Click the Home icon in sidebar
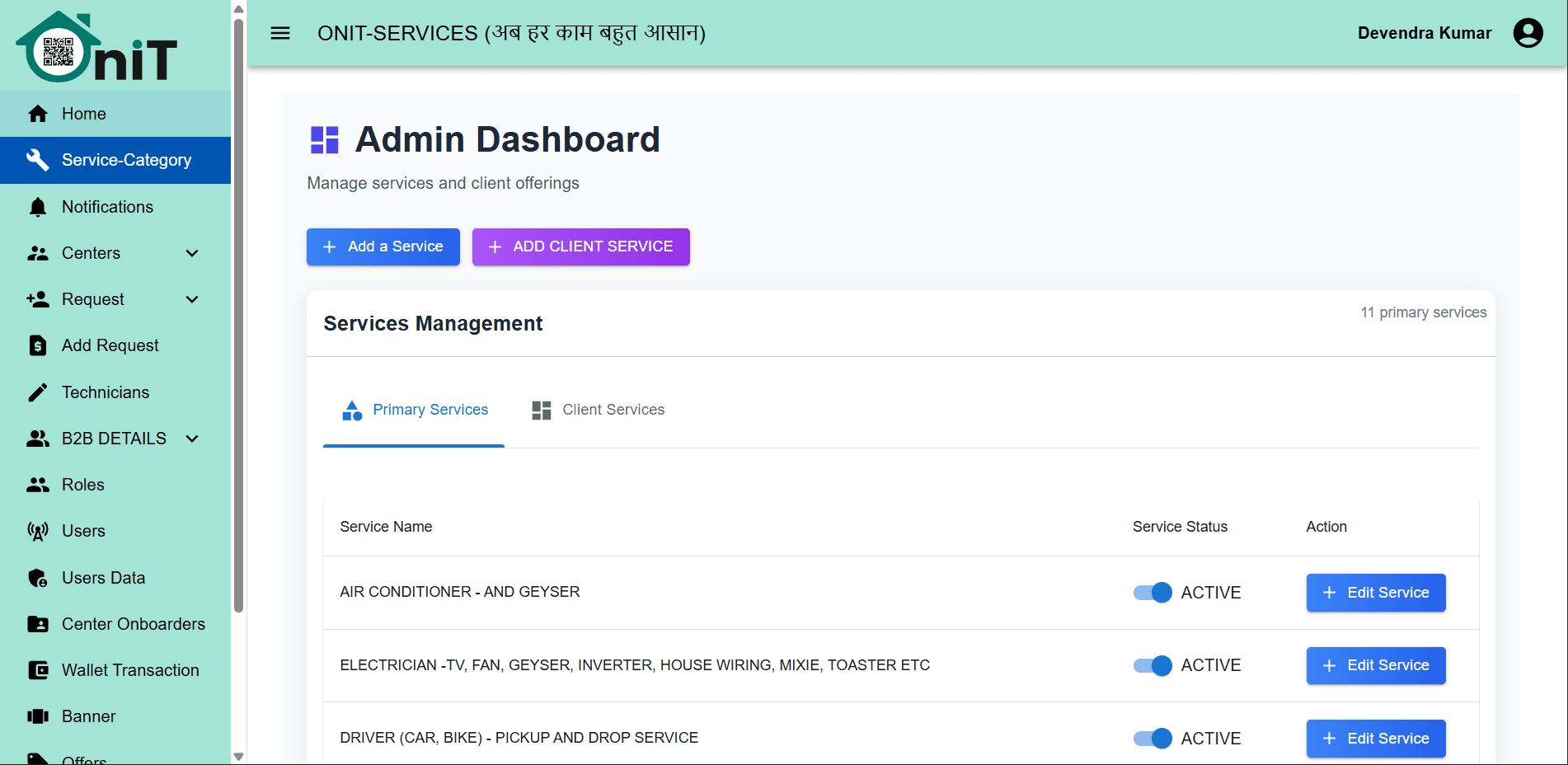The image size is (1568, 765). click(x=38, y=113)
